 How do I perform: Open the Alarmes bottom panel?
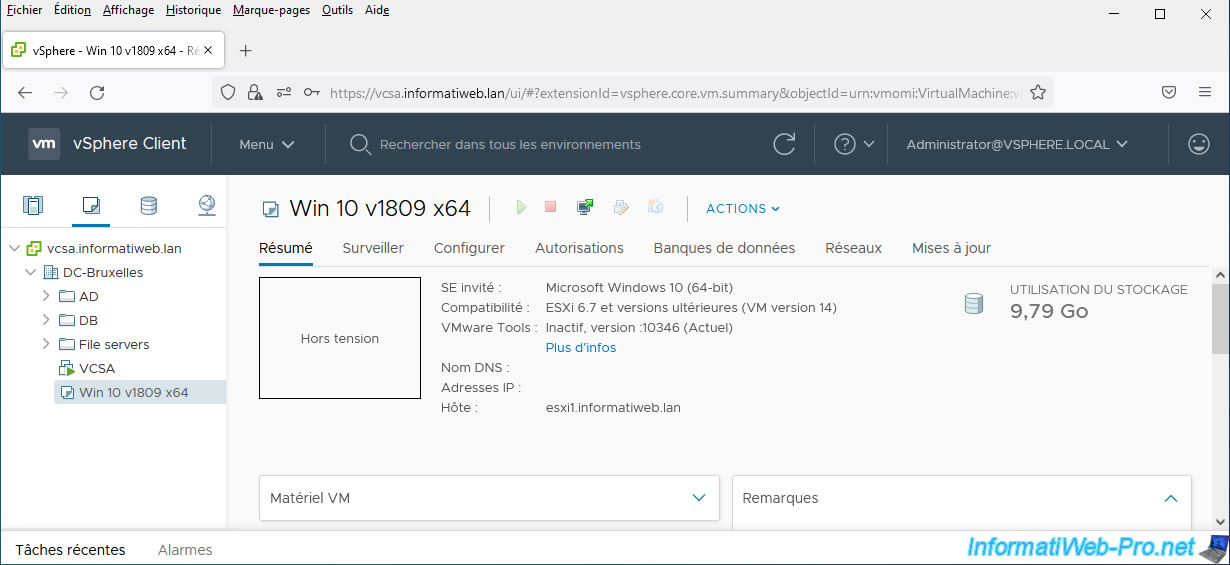[185, 550]
